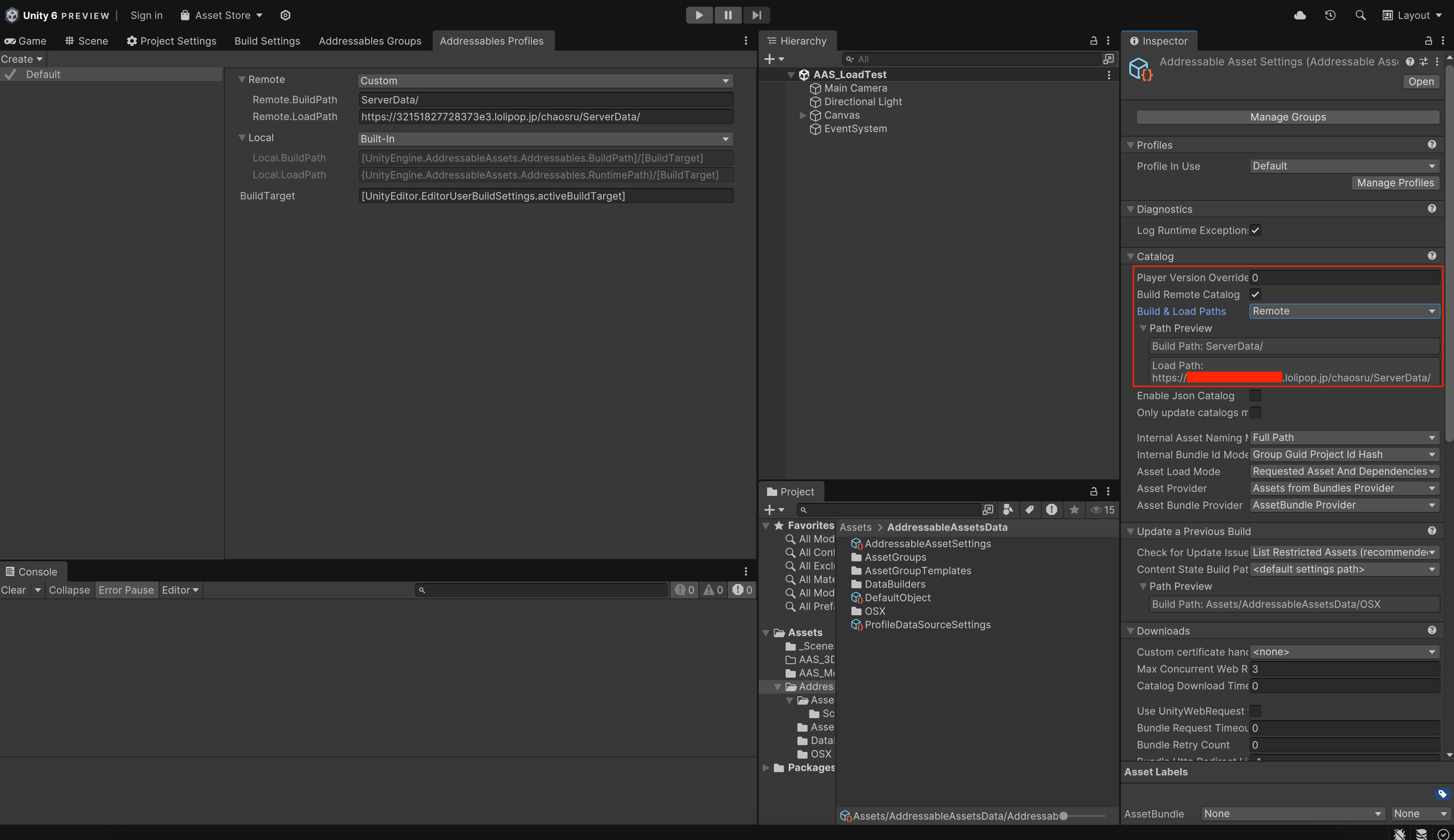
Task: Click the Hierarchy search-by-type icon
Action: point(1109,59)
